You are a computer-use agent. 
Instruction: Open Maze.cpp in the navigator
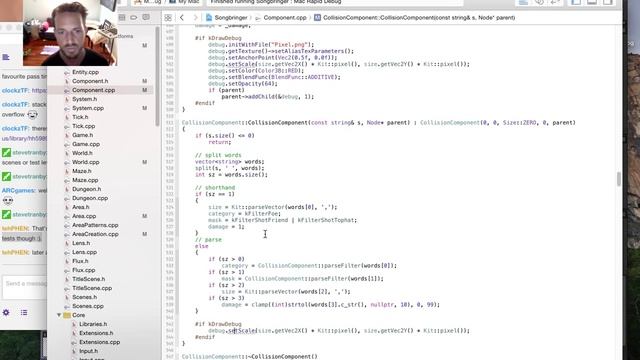[x=85, y=180]
